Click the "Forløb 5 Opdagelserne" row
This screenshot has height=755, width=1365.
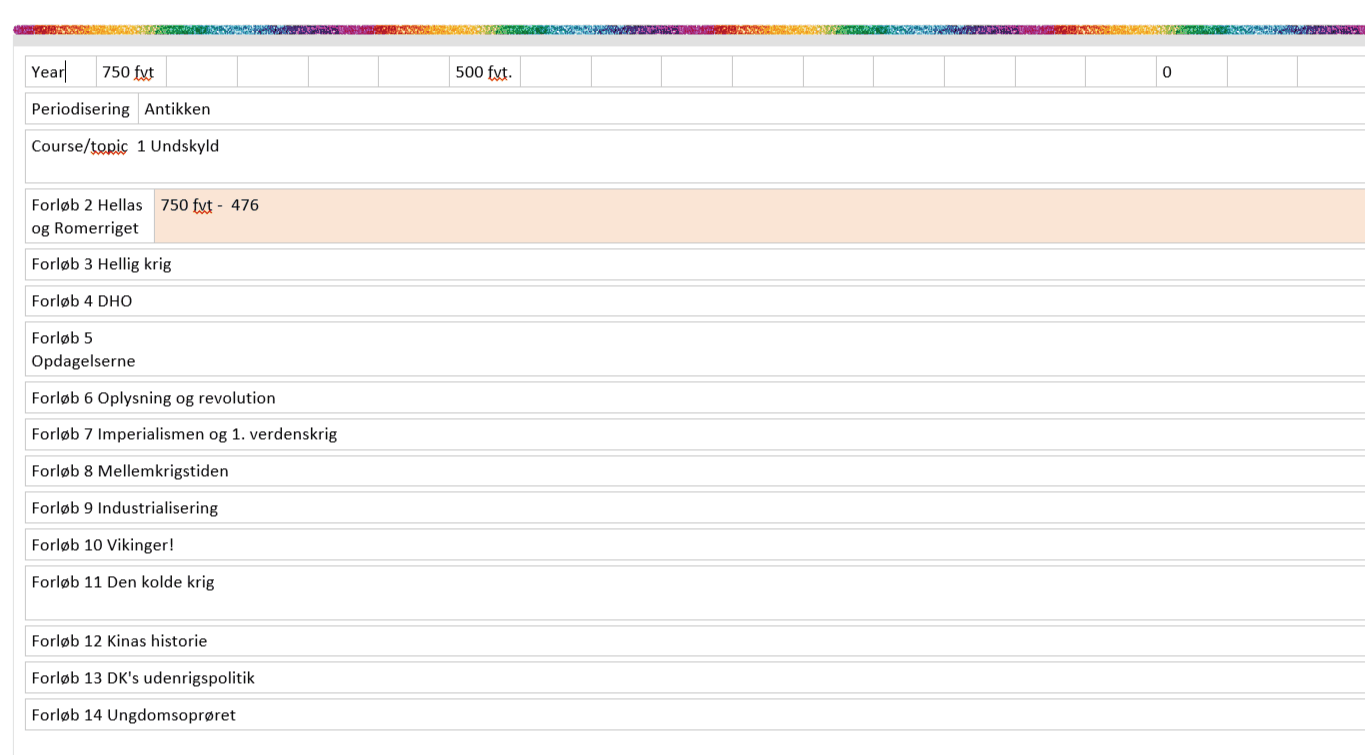[x=695, y=349]
